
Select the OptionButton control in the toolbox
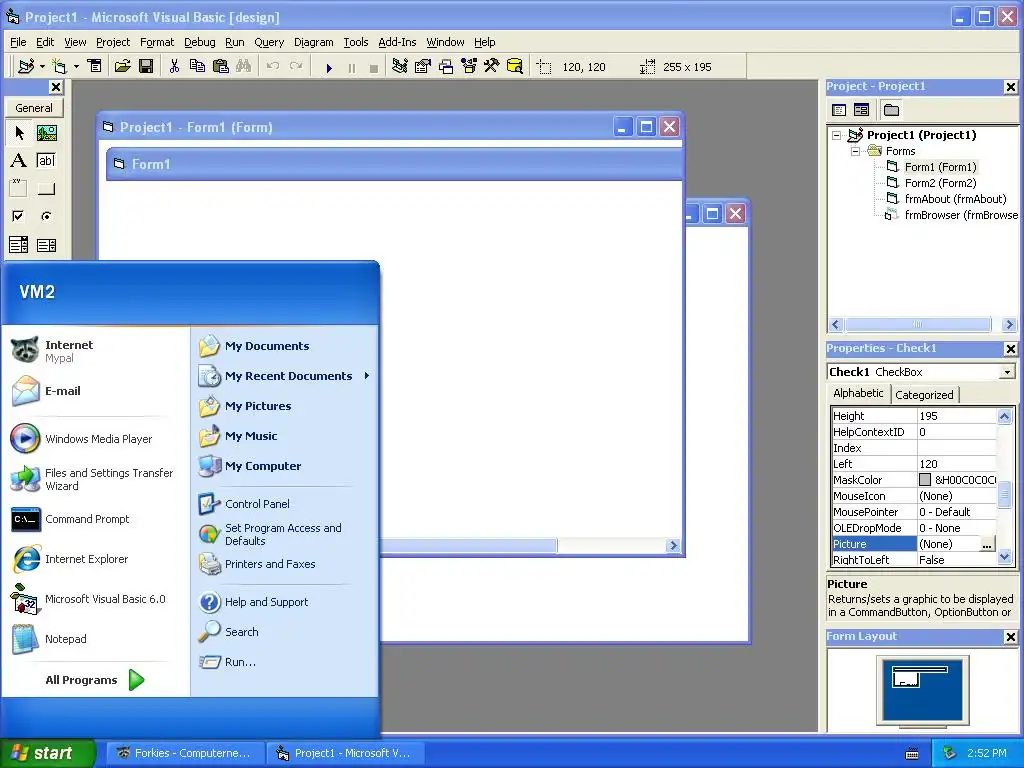pyautogui.click(x=46, y=216)
